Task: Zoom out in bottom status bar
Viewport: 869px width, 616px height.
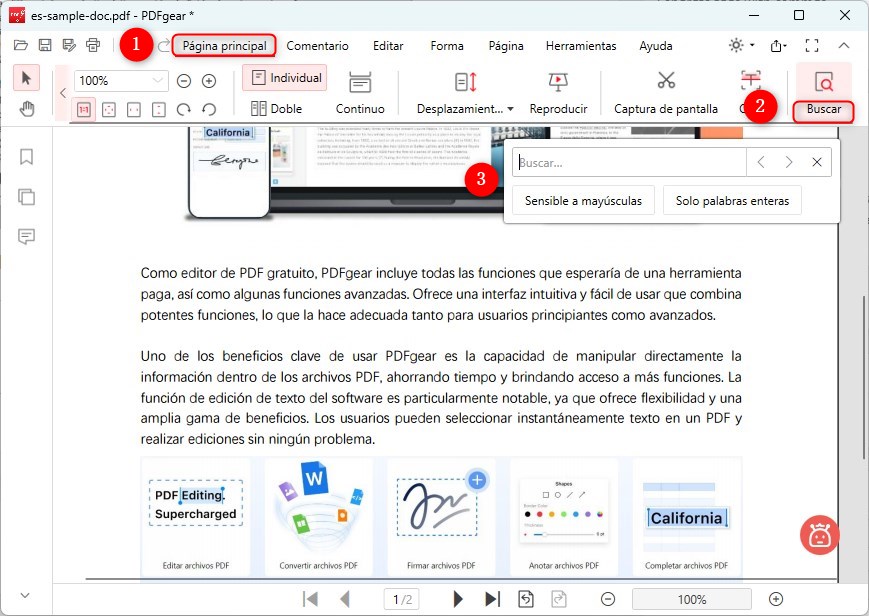Action: pyautogui.click(x=608, y=599)
